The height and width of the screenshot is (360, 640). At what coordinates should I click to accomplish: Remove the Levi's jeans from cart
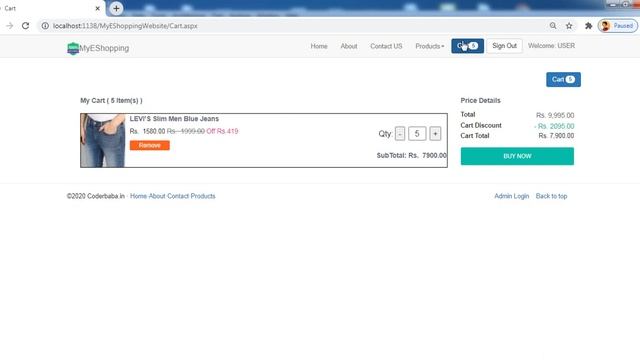pos(149,145)
